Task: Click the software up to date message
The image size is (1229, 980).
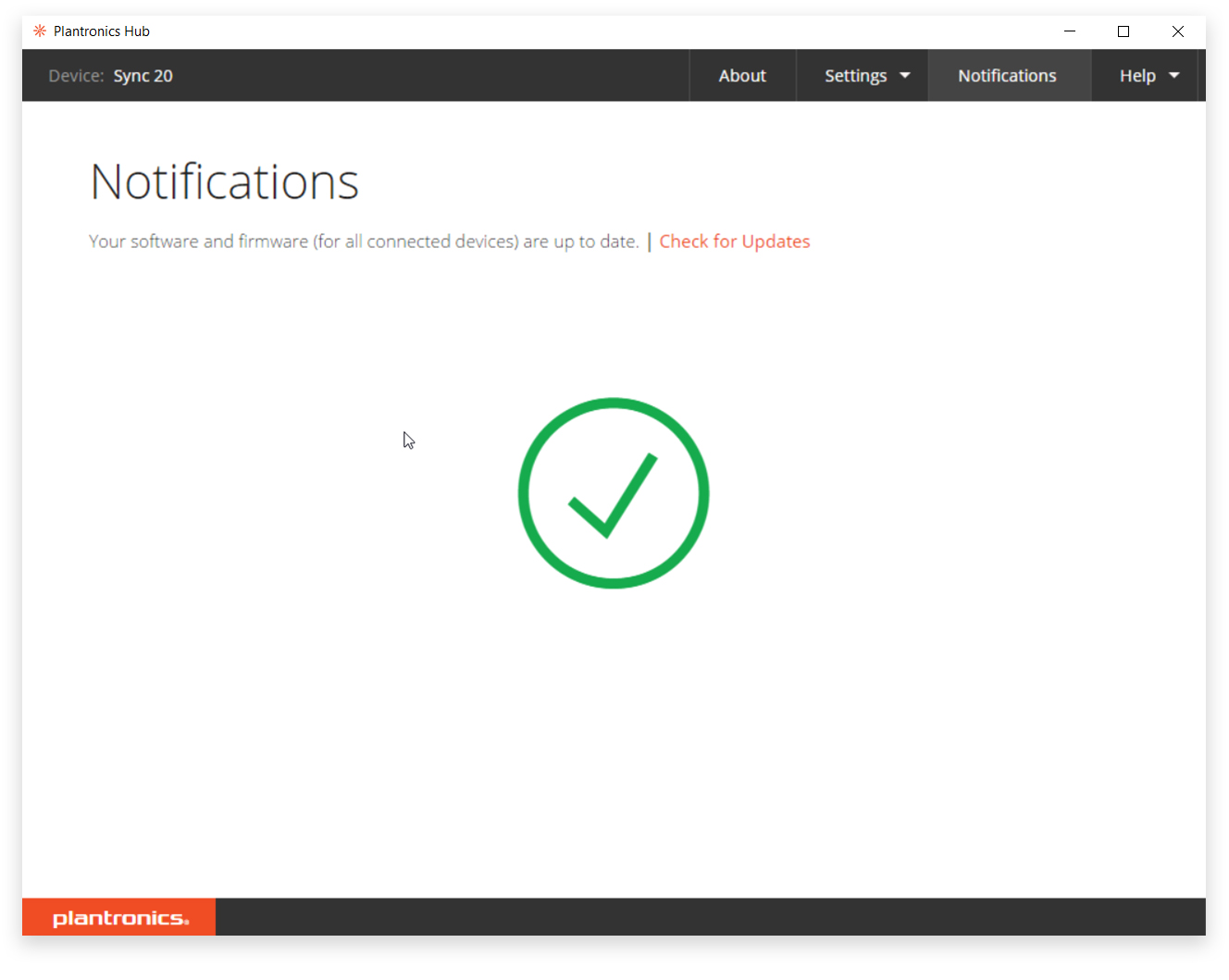Action: coord(364,242)
